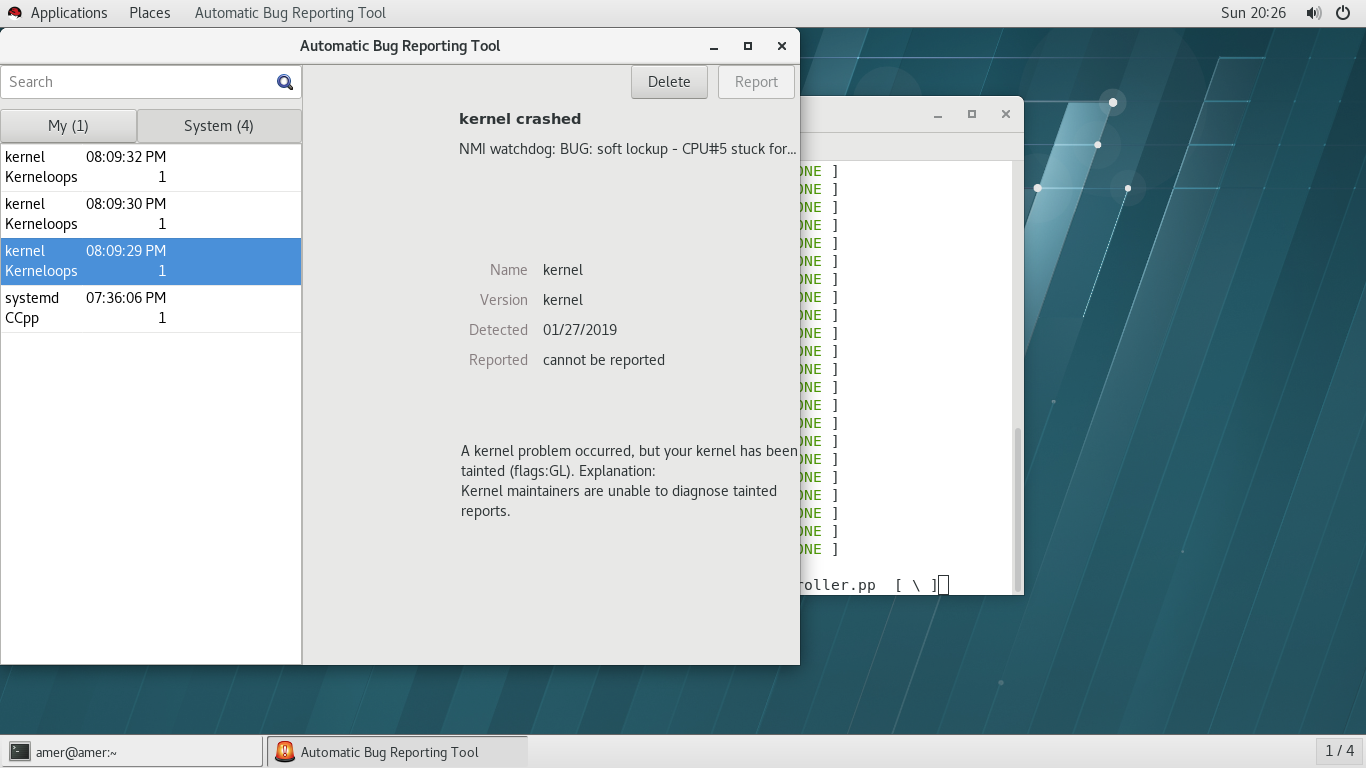Click the tainted kernel explanation text

(629, 481)
